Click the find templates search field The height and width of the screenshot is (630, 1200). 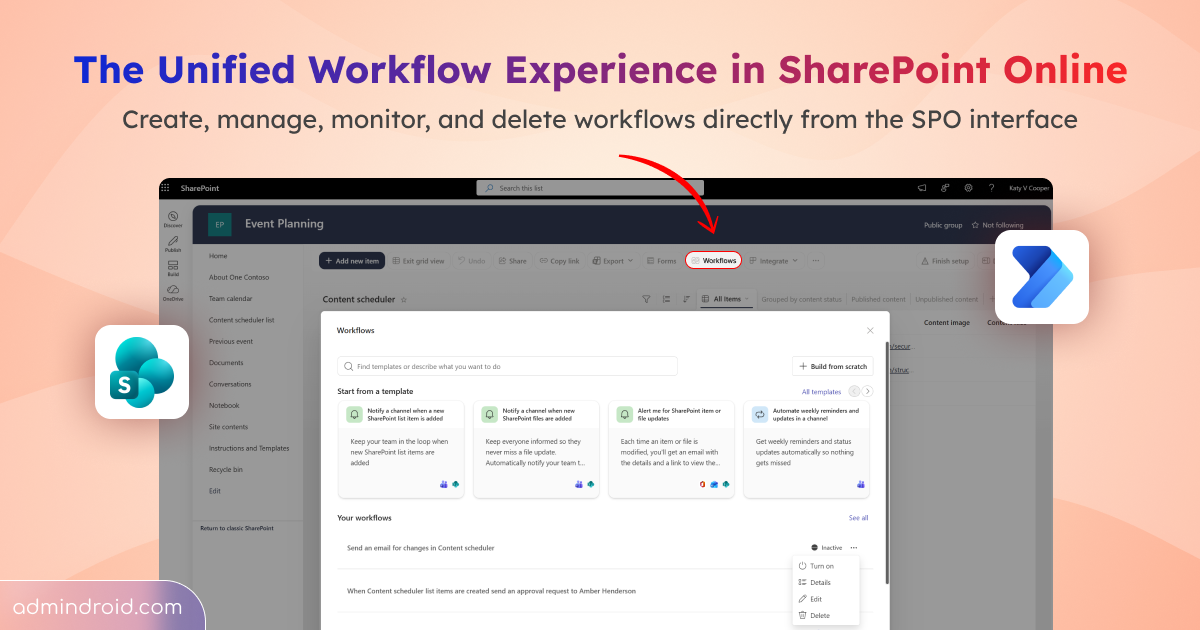(507, 367)
